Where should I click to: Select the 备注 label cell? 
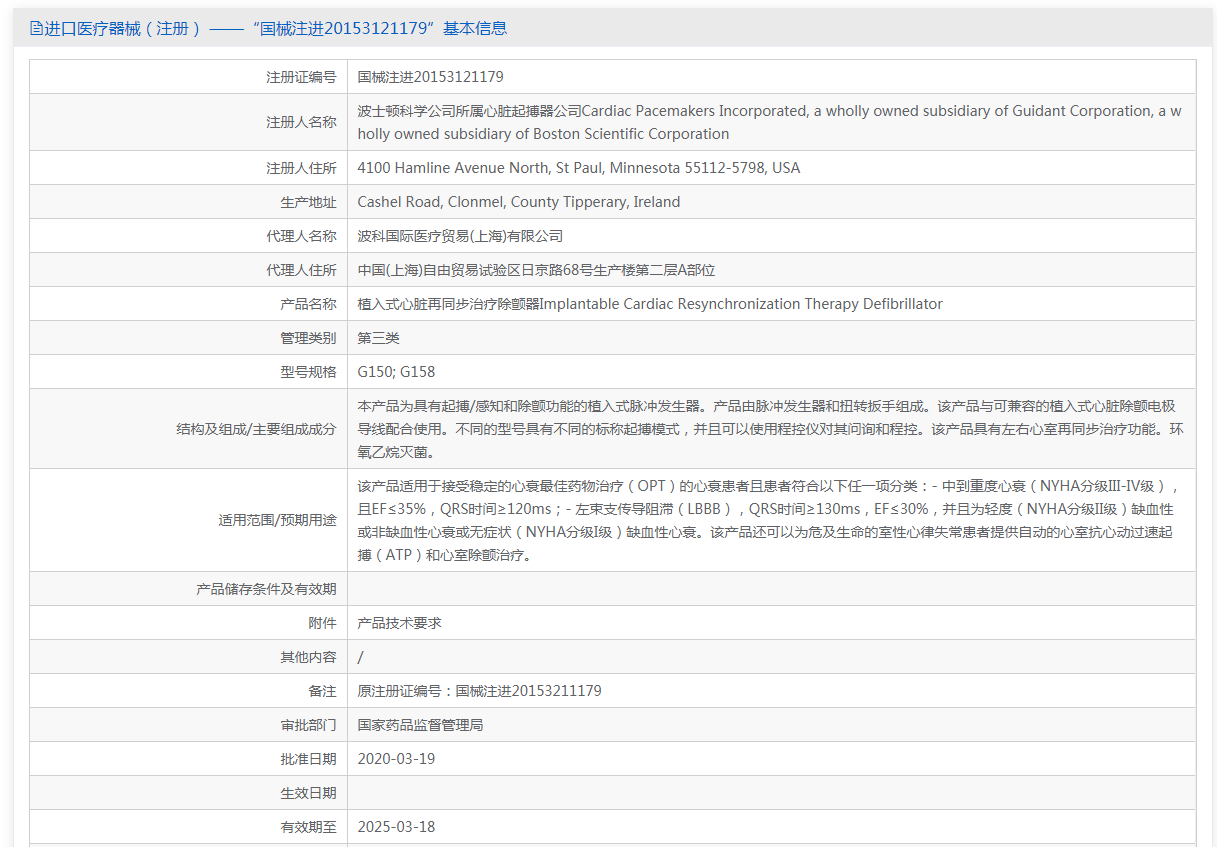pyautogui.click(x=188, y=691)
